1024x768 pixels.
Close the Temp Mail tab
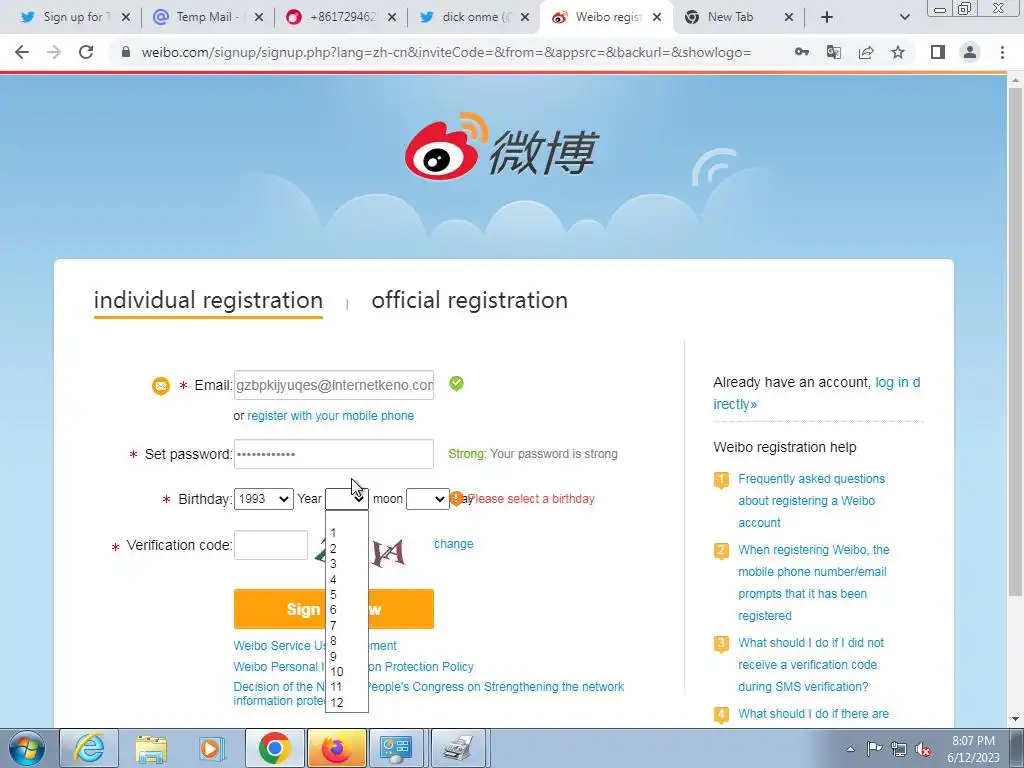click(259, 17)
